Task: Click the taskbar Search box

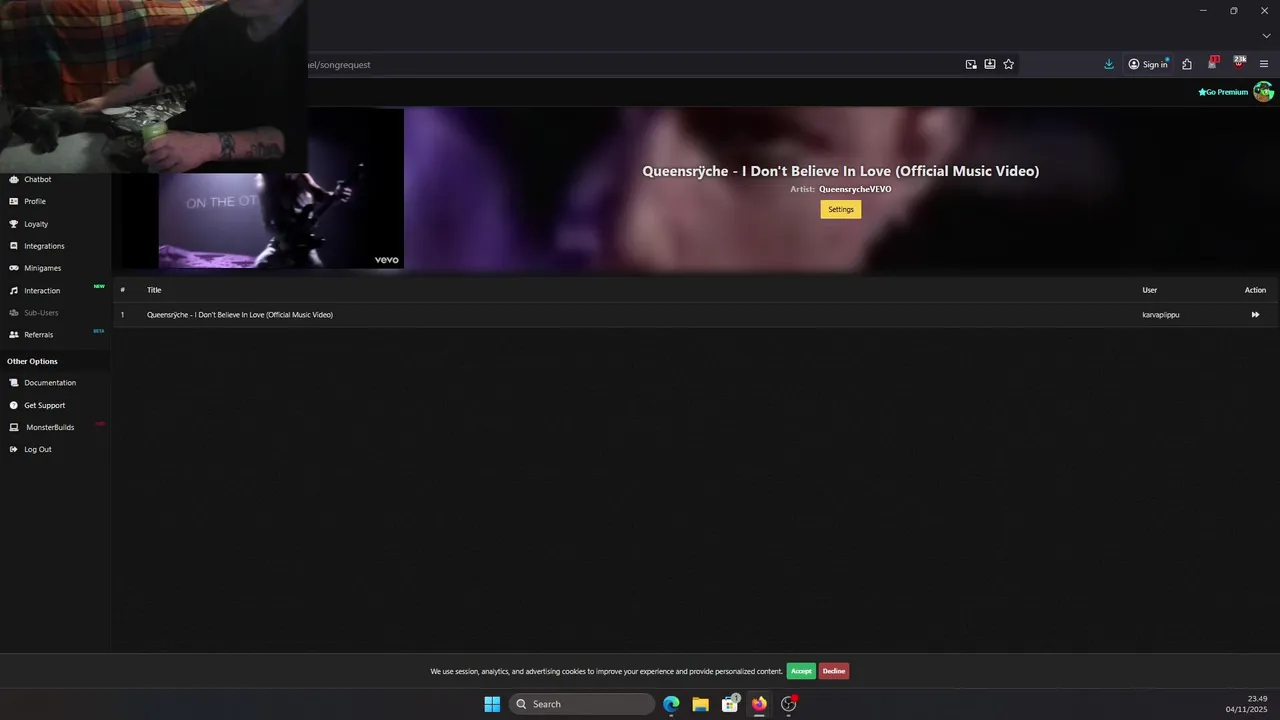Action: coord(582,704)
